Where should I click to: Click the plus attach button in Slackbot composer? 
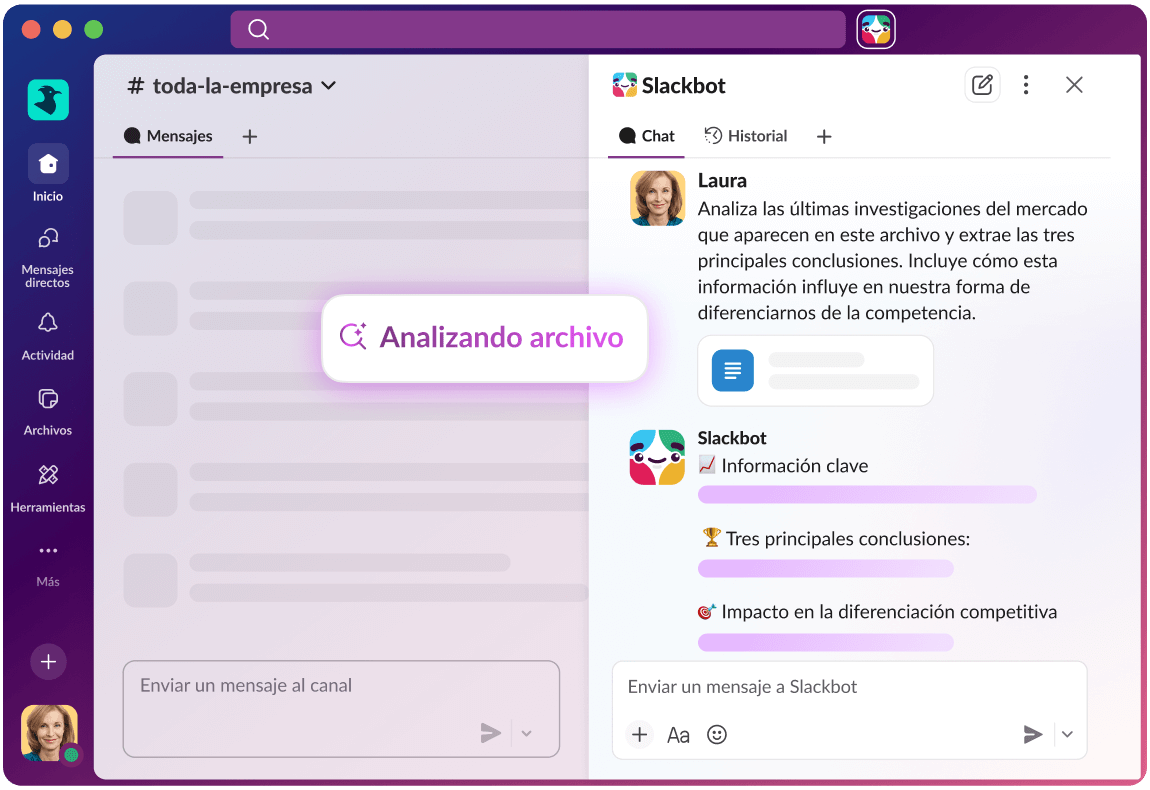(640, 734)
